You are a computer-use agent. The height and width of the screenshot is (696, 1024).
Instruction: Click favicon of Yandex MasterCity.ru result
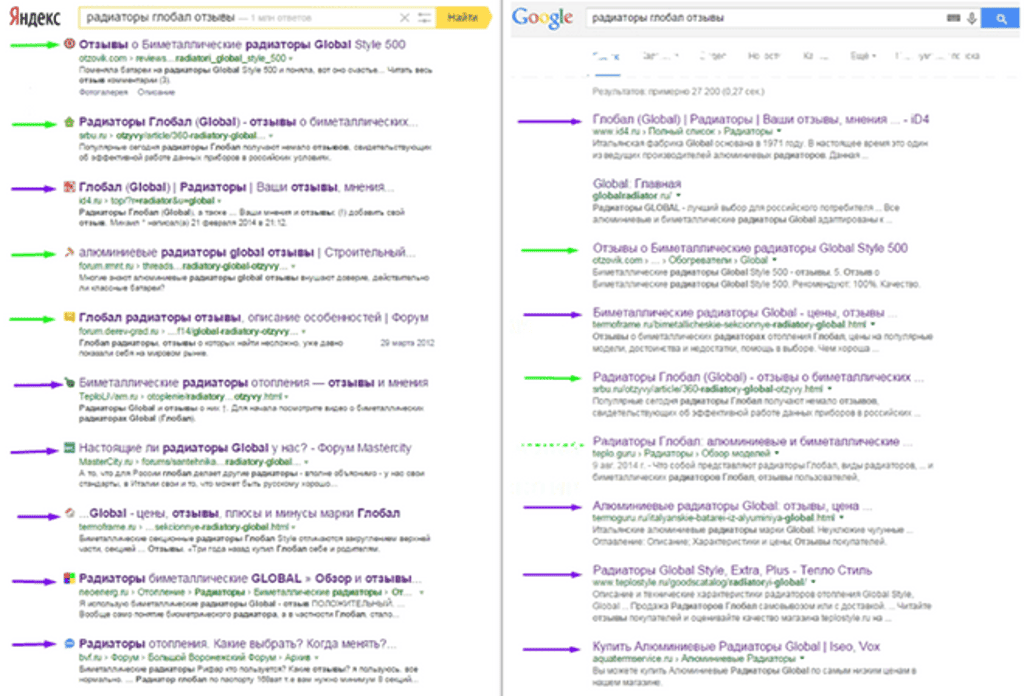69,448
